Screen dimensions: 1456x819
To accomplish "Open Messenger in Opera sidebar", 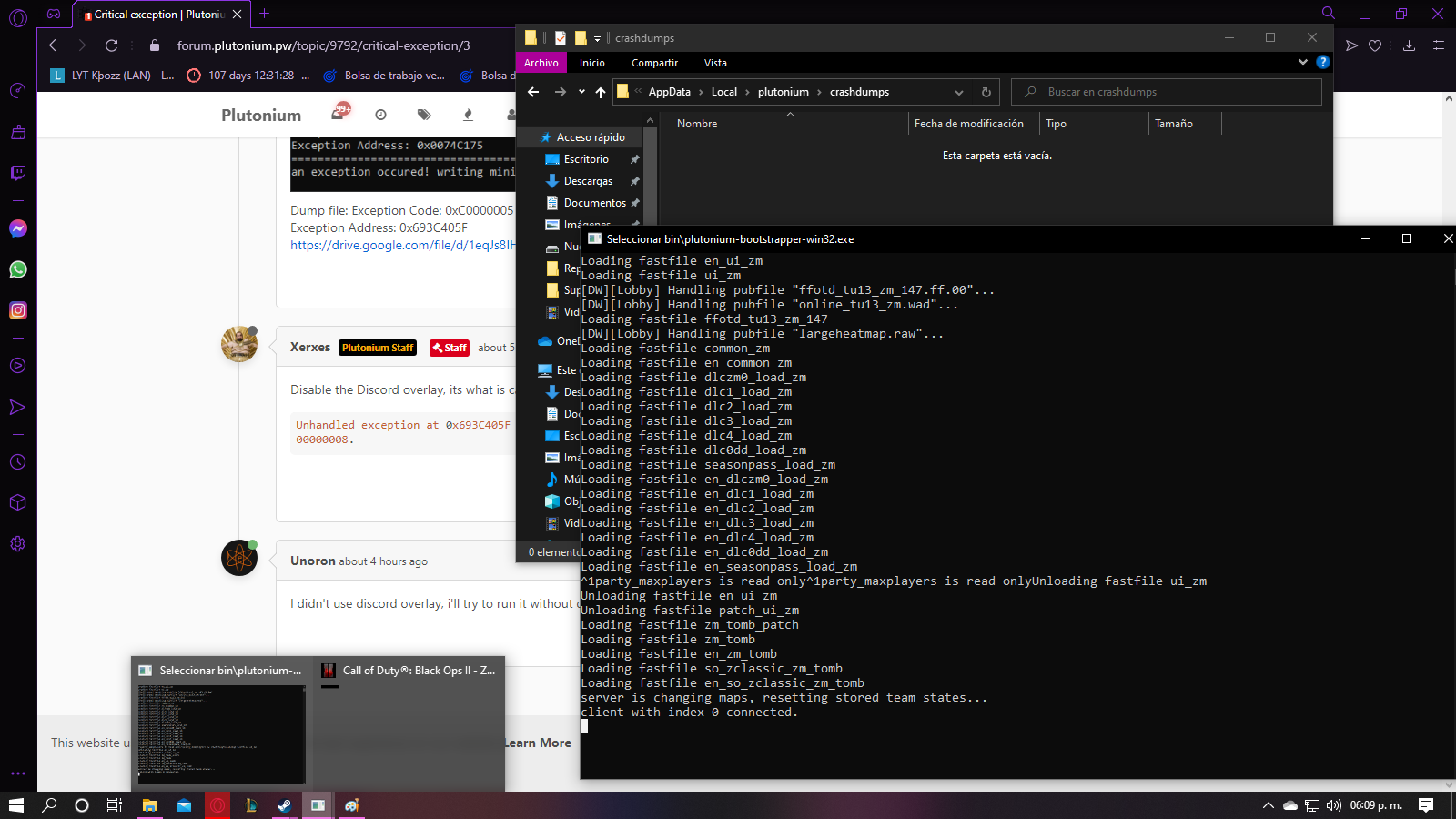I will point(17,228).
